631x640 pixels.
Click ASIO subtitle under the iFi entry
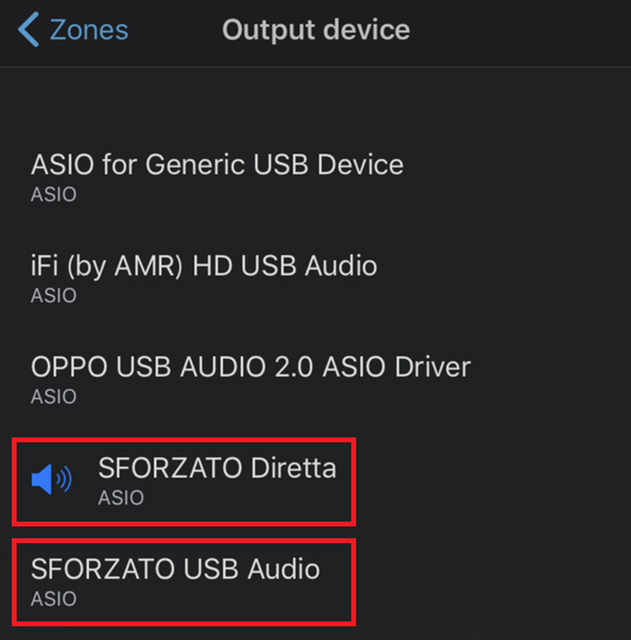click(x=53, y=295)
